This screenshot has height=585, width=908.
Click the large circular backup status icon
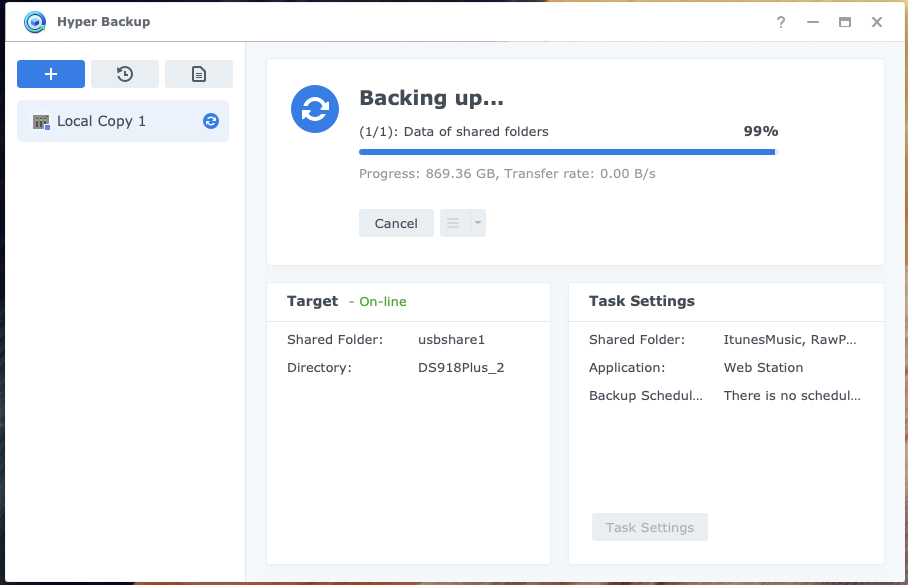pyautogui.click(x=315, y=110)
